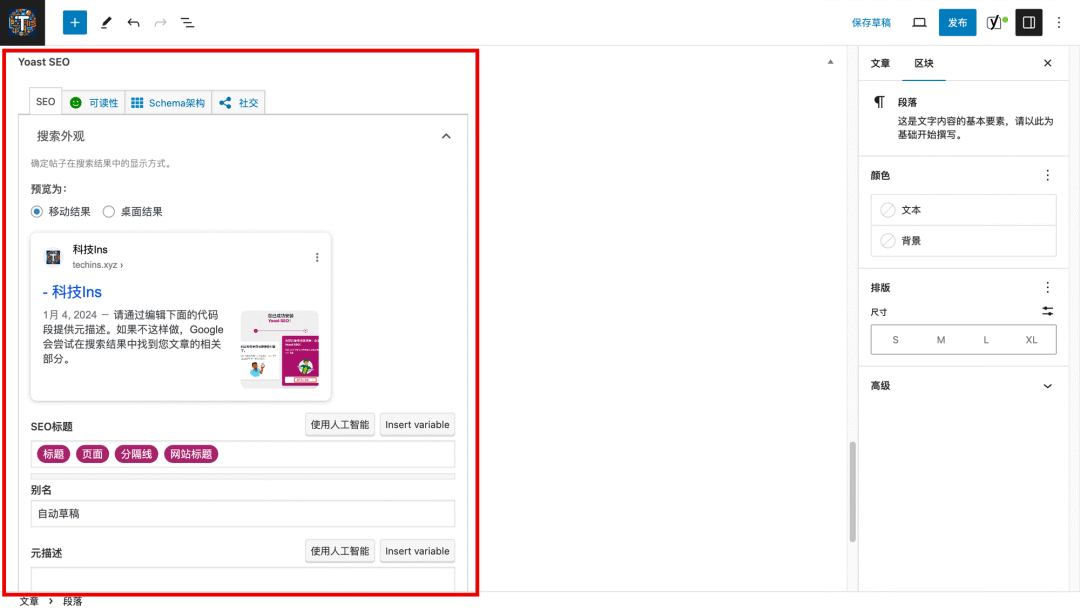Click the SEO title progress bar

(242, 476)
